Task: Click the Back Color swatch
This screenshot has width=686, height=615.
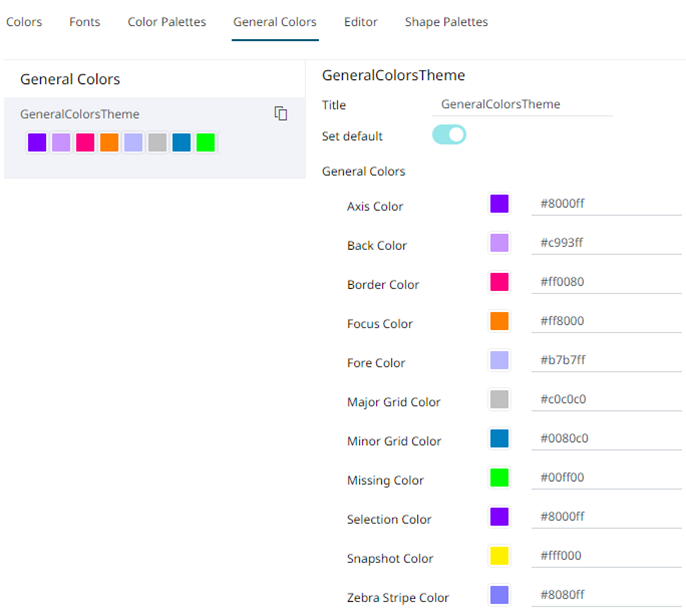Action: point(499,243)
